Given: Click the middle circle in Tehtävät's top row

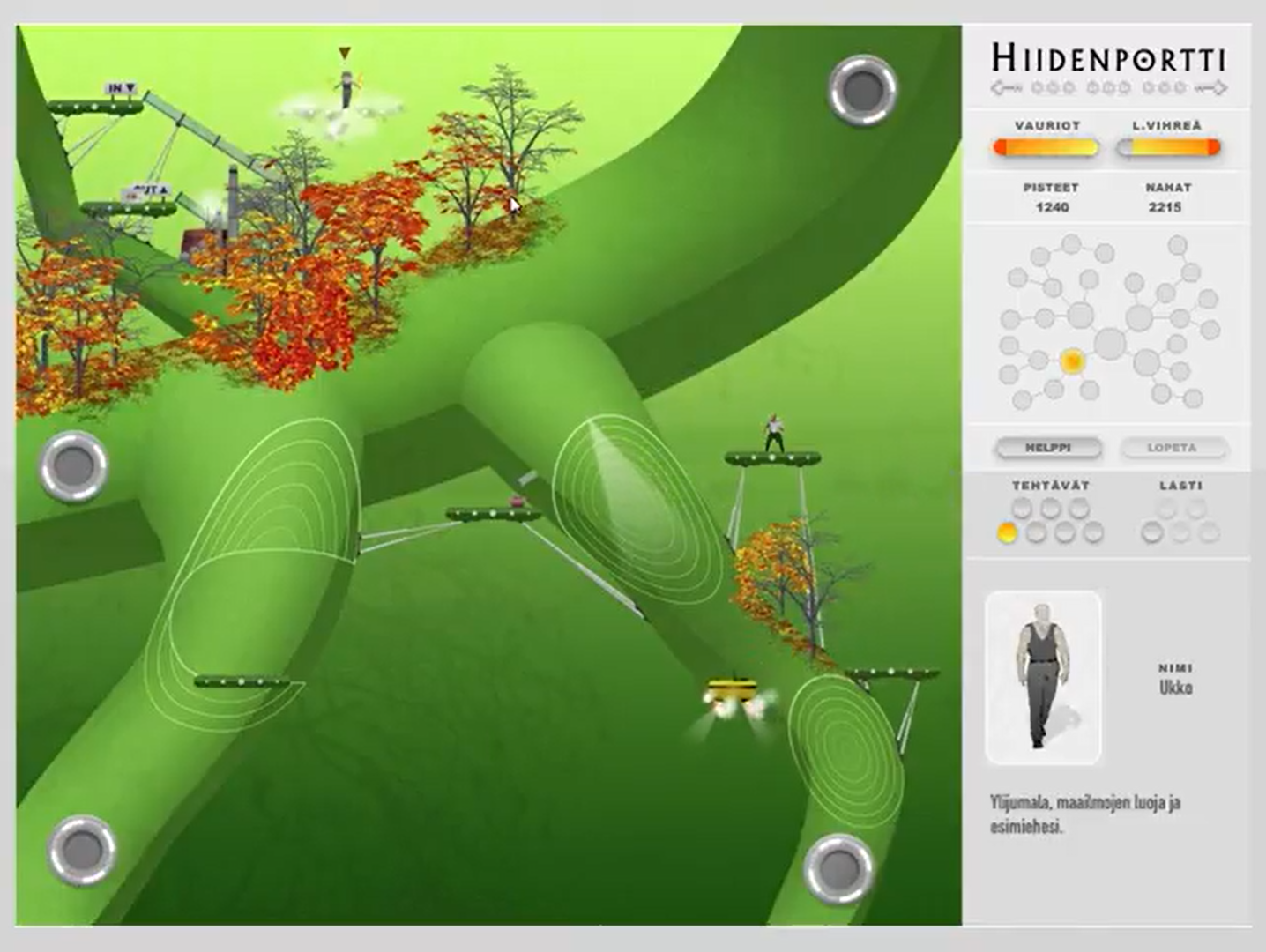Looking at the screenshot, I should click(1050, 509).
